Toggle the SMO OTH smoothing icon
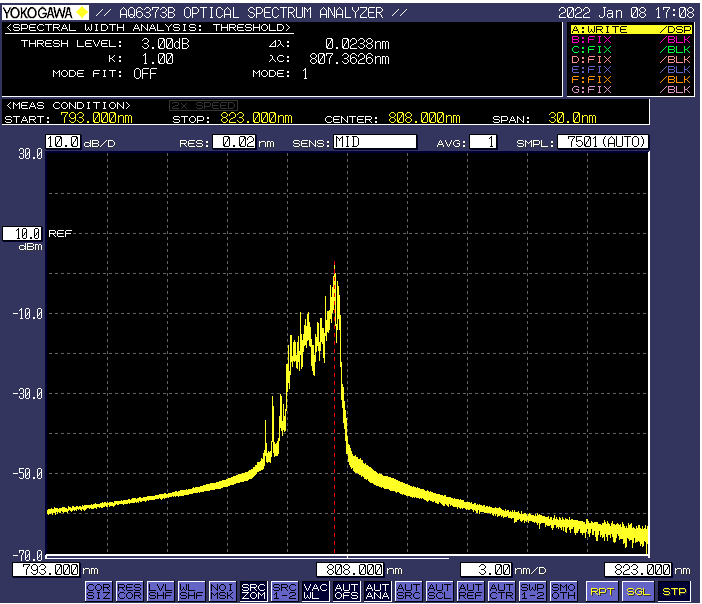 (x=563, y=591)
